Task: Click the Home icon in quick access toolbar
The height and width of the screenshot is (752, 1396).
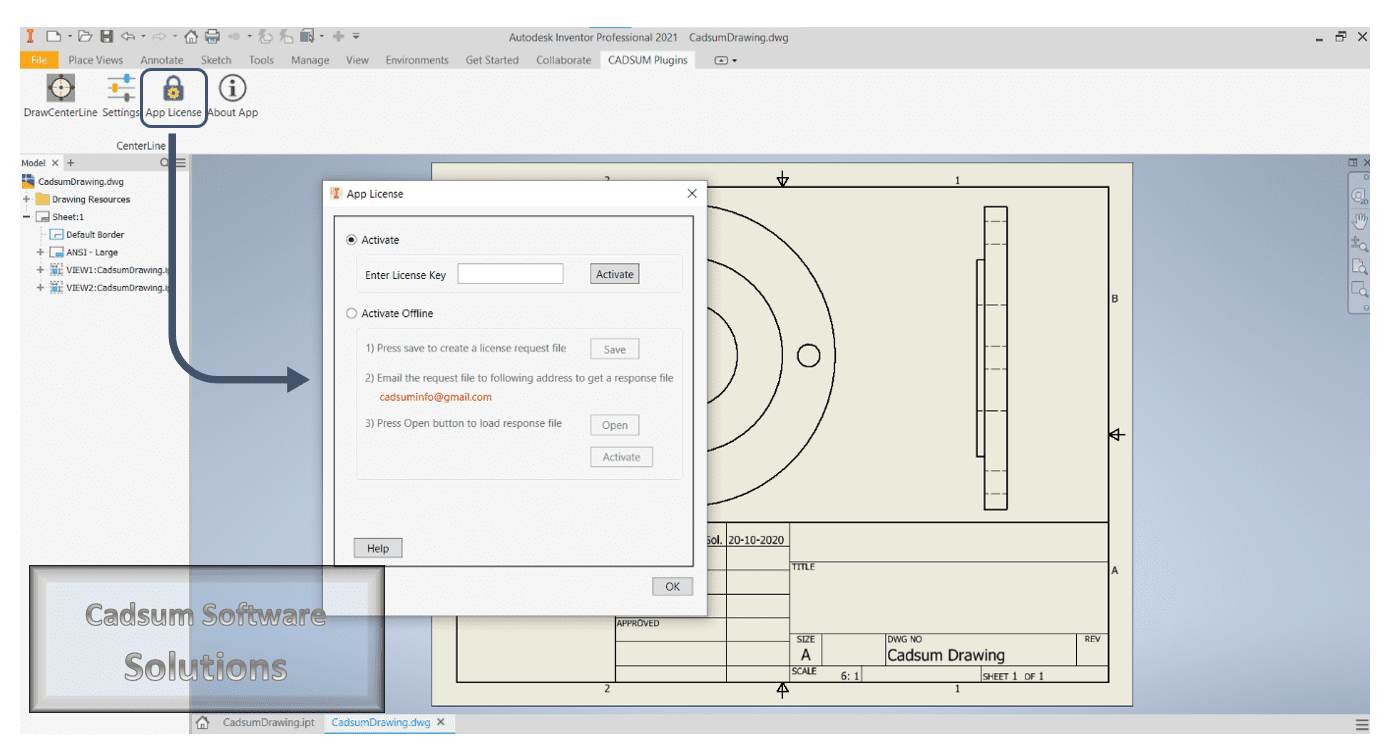Action: pyautogui.click(x=191, y=37)
